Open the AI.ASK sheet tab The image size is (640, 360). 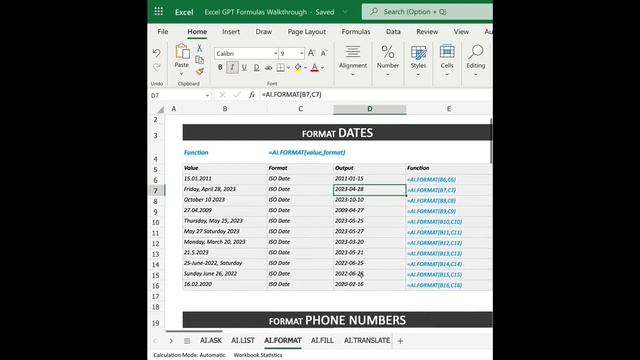211,340
